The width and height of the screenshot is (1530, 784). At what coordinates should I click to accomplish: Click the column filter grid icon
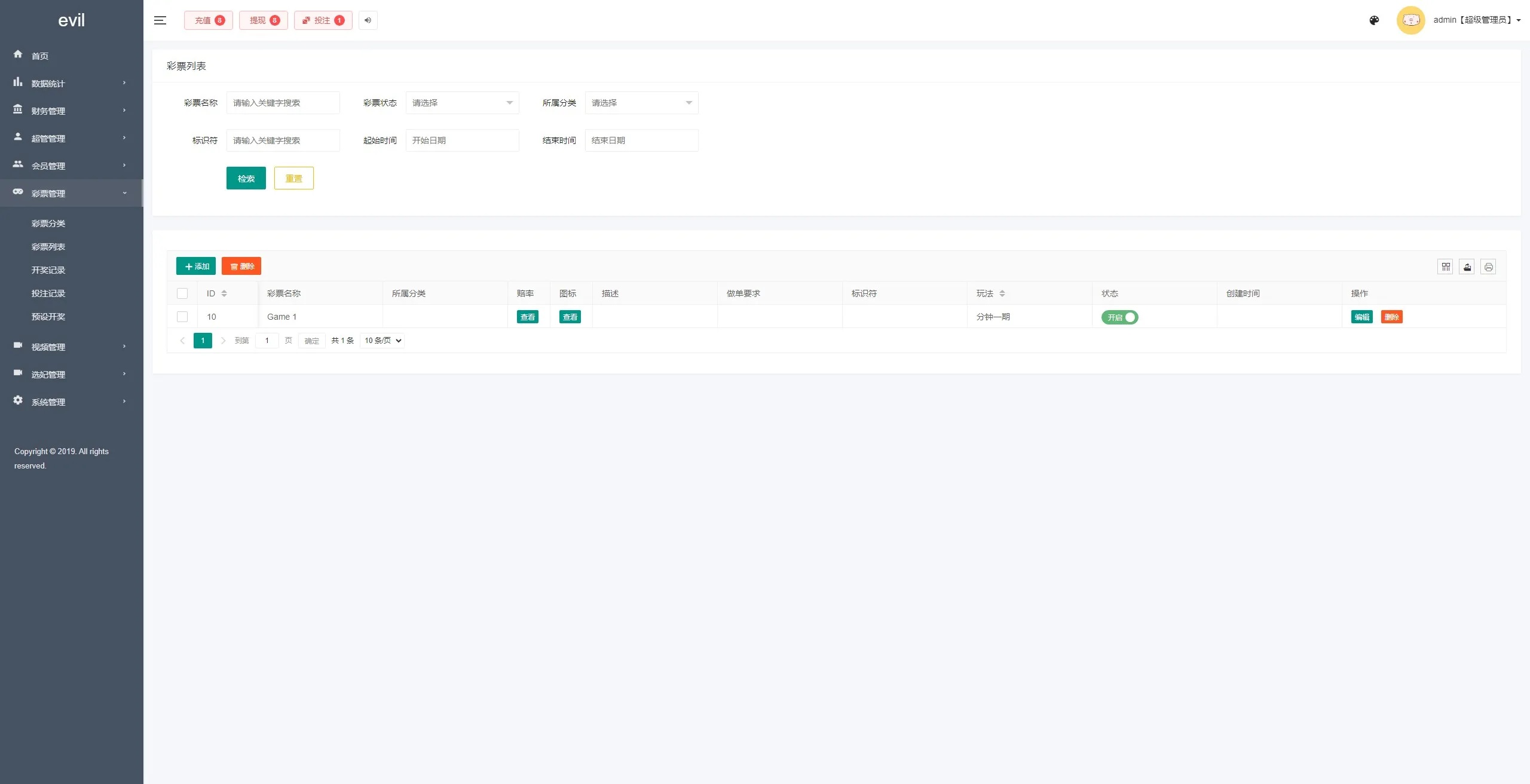click(1445, 267)
